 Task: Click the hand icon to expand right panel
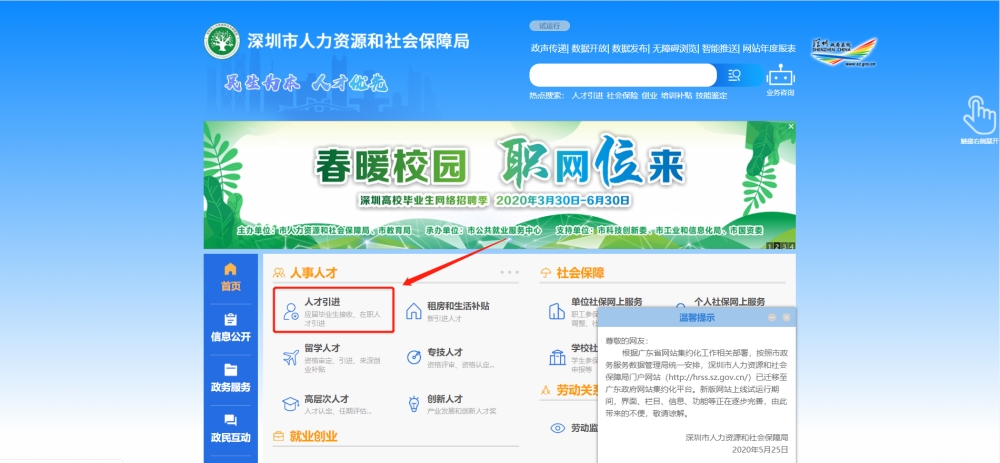click(980, 115)
